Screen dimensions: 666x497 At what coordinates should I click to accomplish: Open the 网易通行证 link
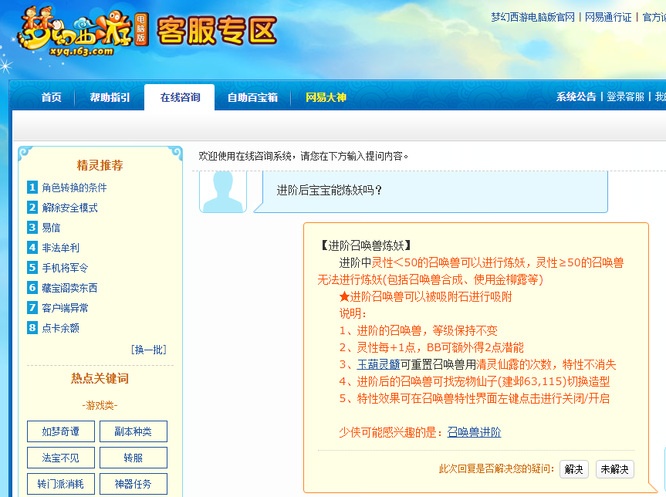point(608,17)
